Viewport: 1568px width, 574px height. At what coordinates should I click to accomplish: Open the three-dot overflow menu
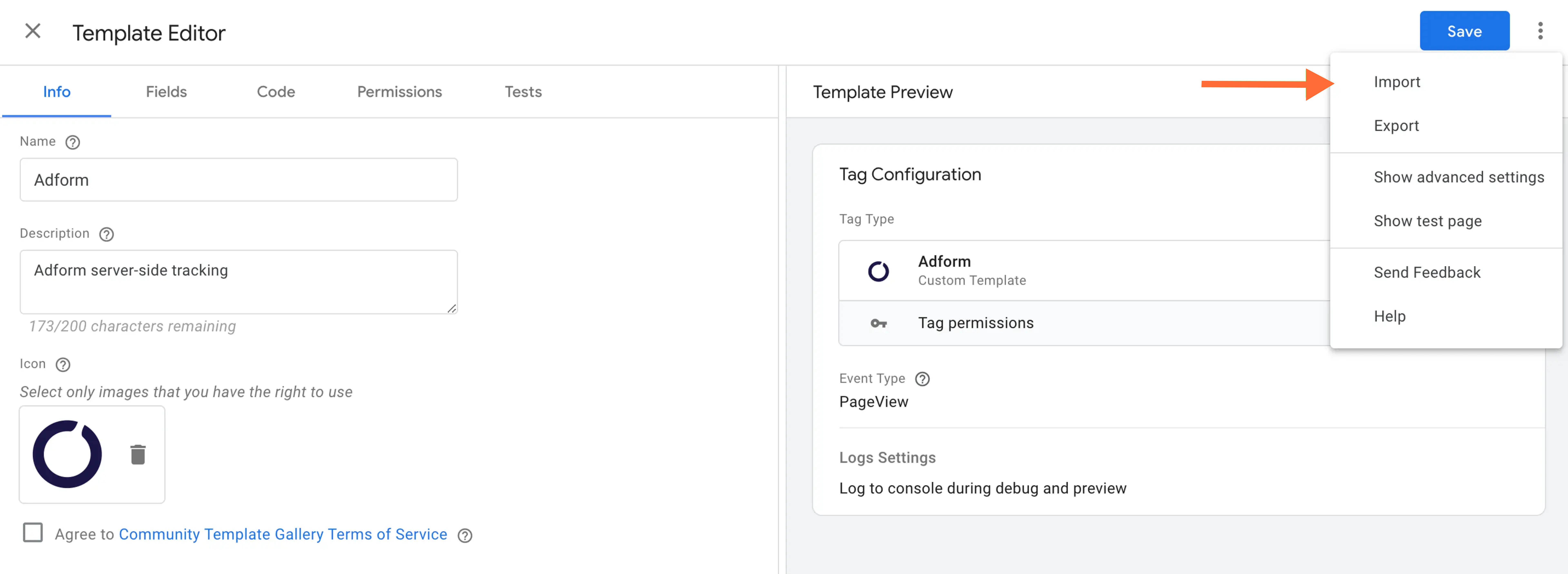pos(1540,31)
